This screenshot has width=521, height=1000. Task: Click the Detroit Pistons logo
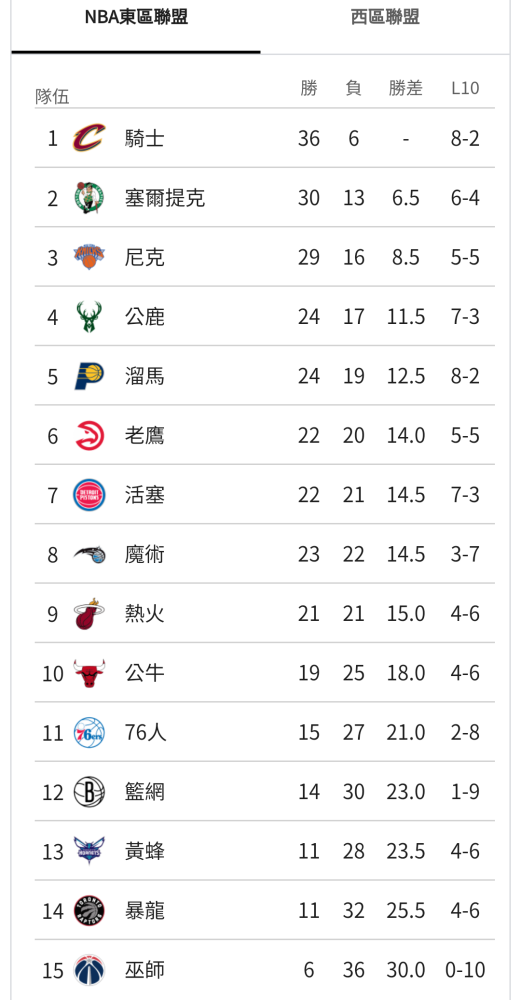click(89, 495)
